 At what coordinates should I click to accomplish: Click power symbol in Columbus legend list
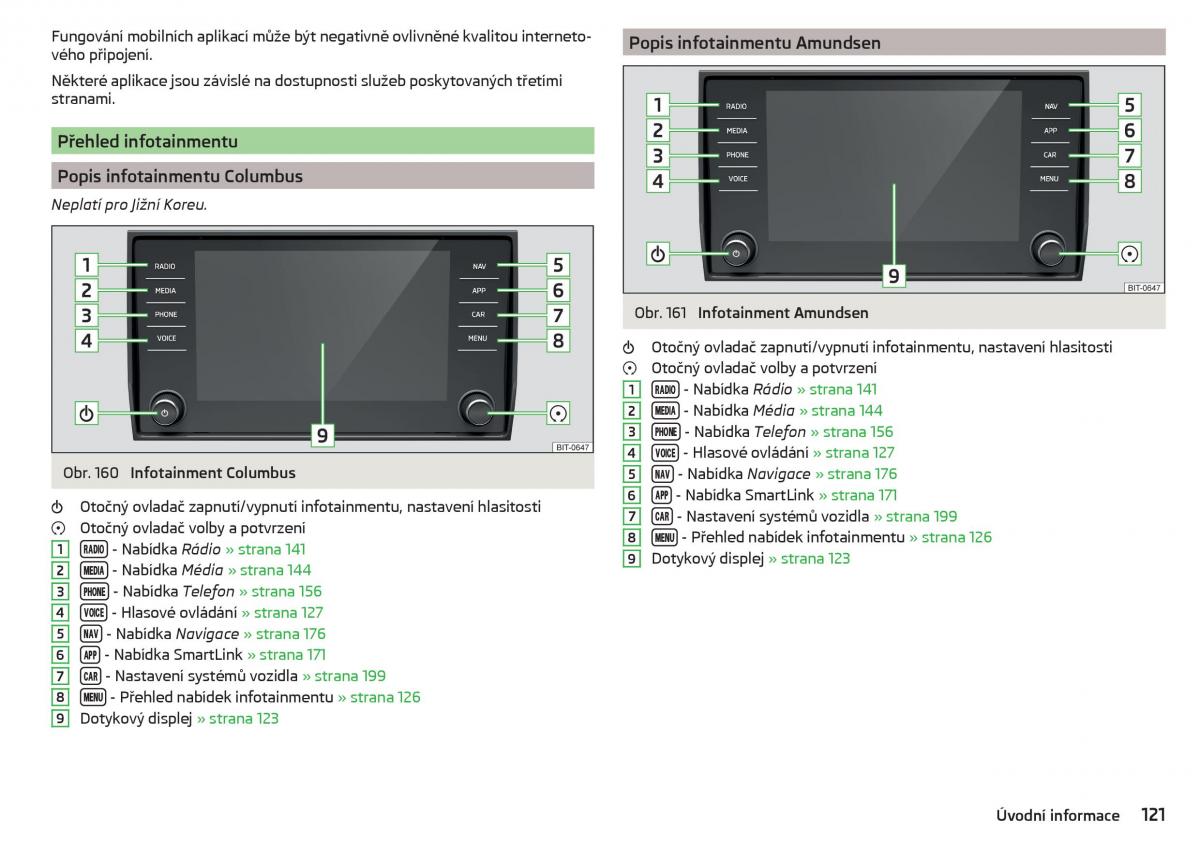58,507
